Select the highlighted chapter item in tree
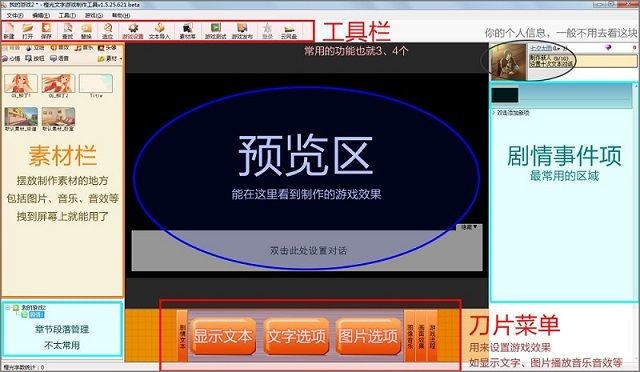This screenshot has height=372, width=640. (37, 315)
